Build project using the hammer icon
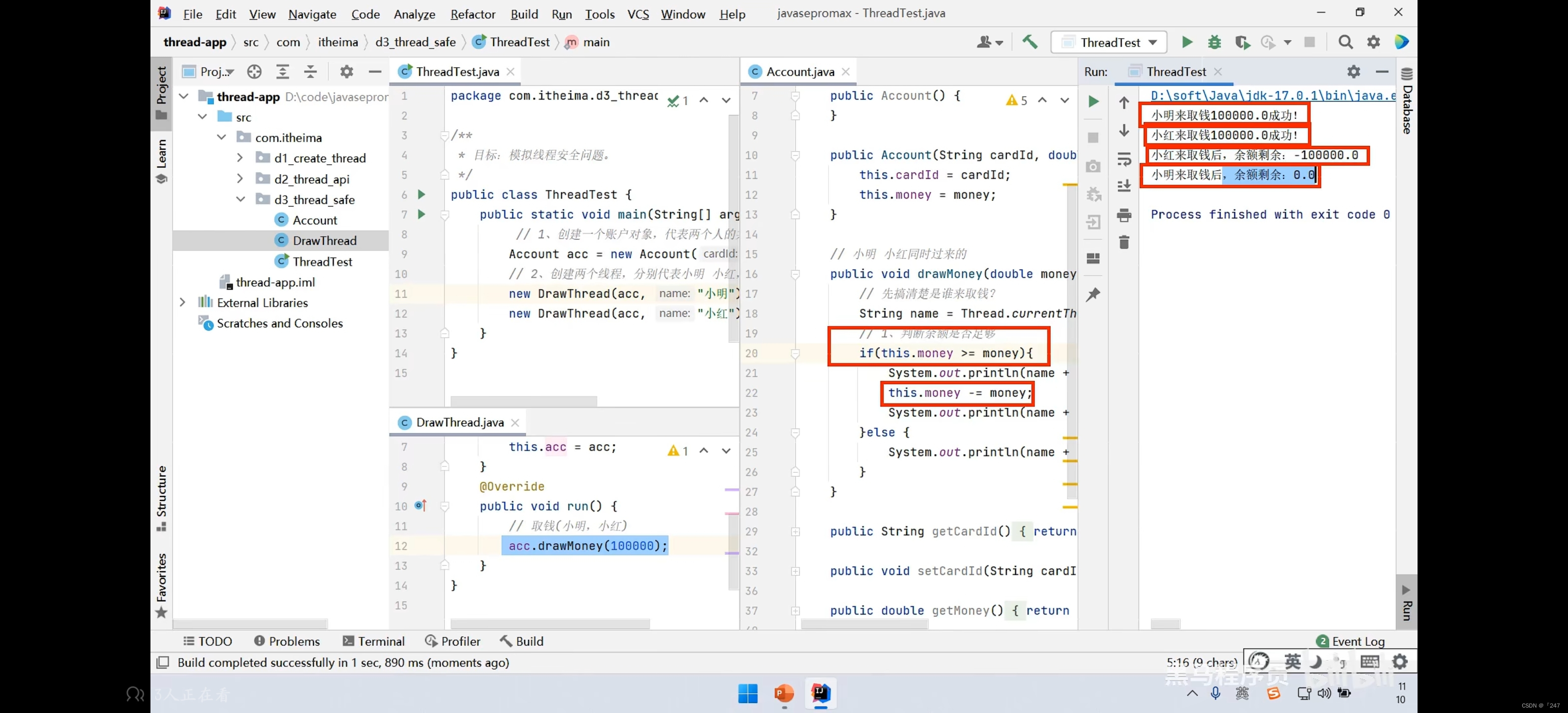Image resolution: width=1568 pixels, height=713 pixels. click(1030, 42)
